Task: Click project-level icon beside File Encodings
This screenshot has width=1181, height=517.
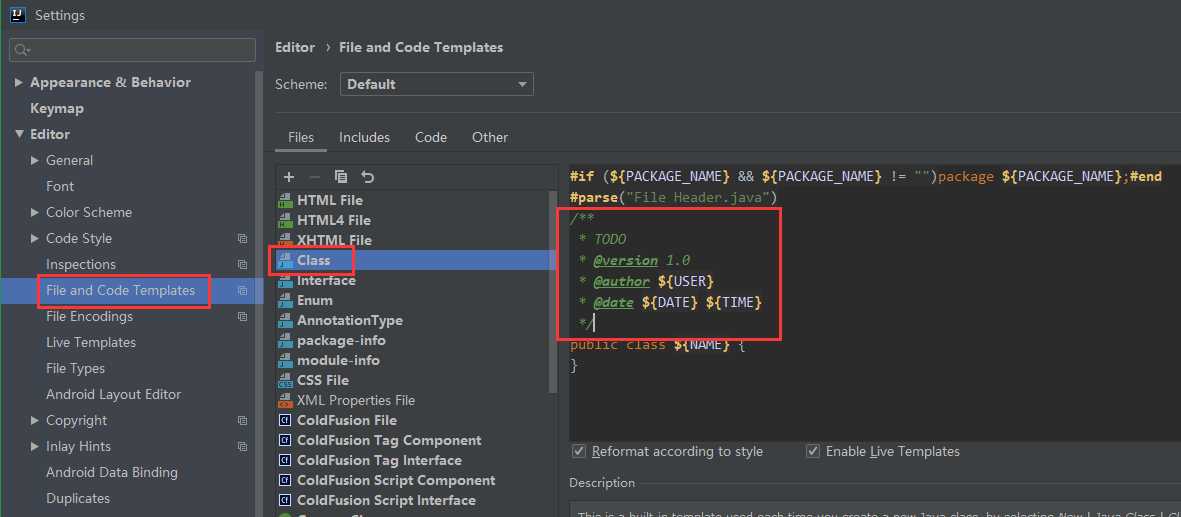Action: (x=243, y=317)
